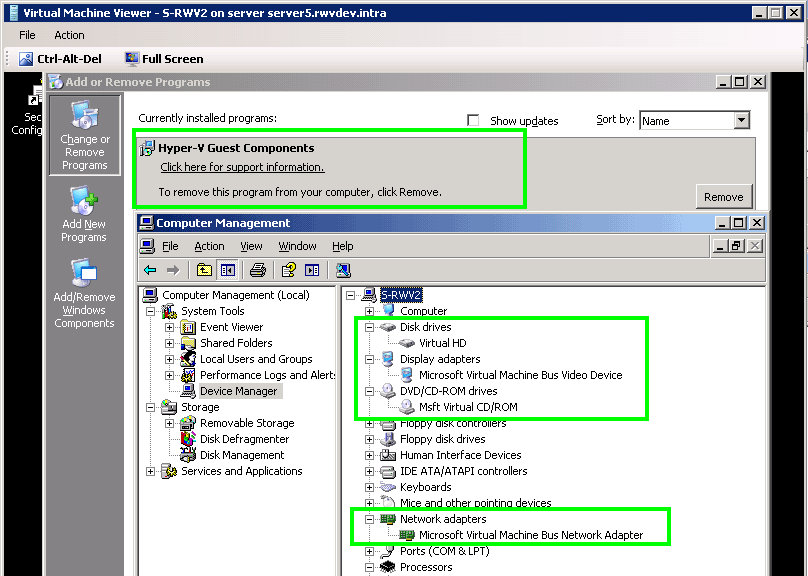
Task: Open the Sort by dropdown
Action: 741,121
